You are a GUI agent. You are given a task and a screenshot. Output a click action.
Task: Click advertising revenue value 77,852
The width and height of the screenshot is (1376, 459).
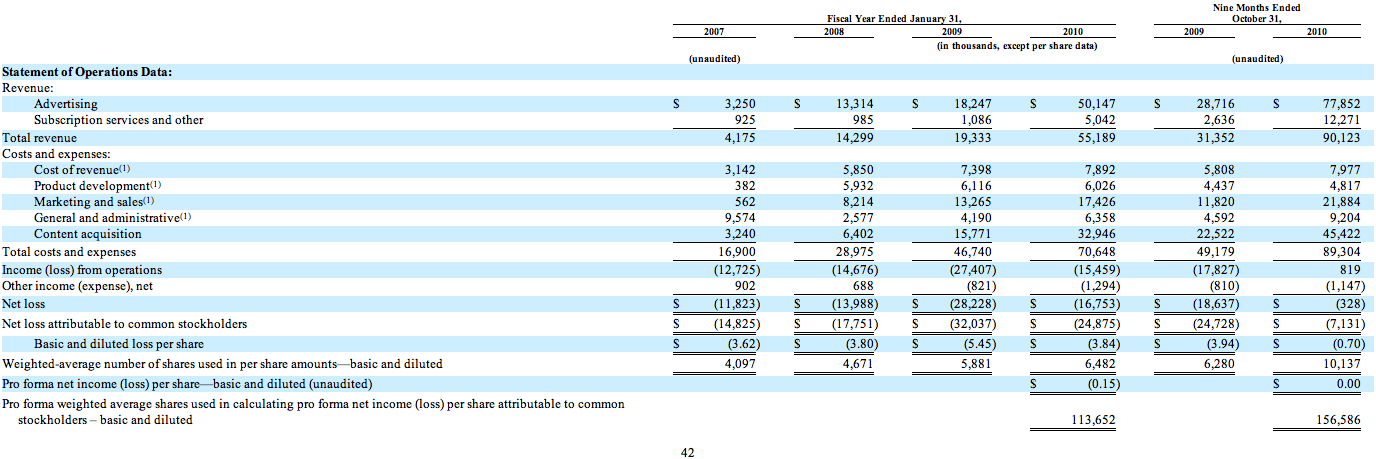[x=1340, y=104]
